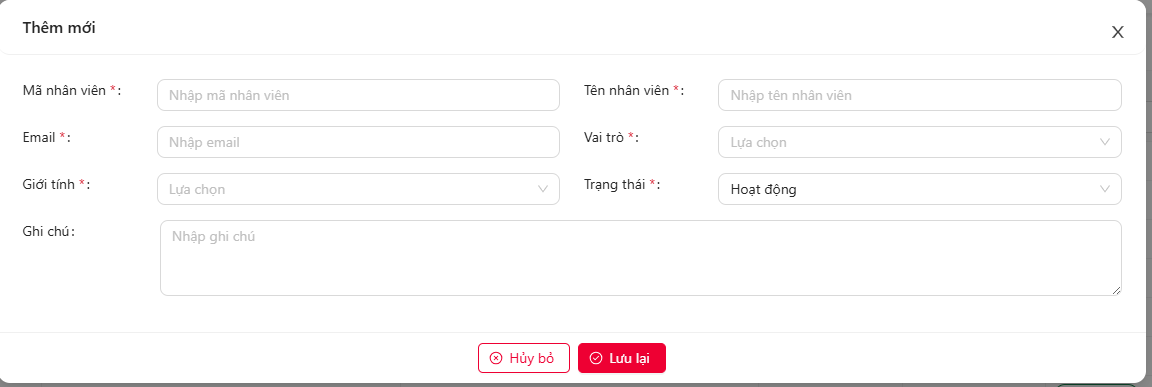Viewport: 1152px width, 387px height.
Task: Focus the Nhập mã nhân viên field
Action: 359,95
